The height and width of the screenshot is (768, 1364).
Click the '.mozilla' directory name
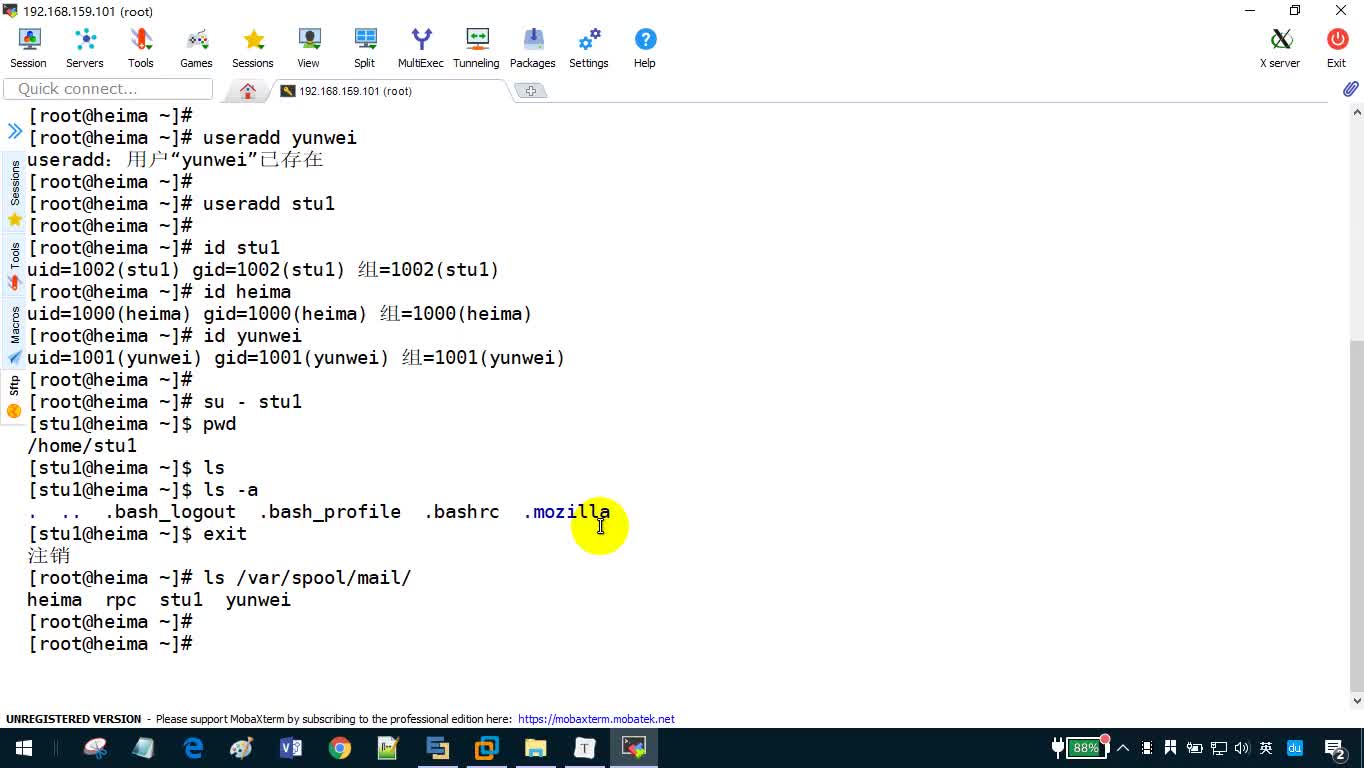(x=566, y=512)
